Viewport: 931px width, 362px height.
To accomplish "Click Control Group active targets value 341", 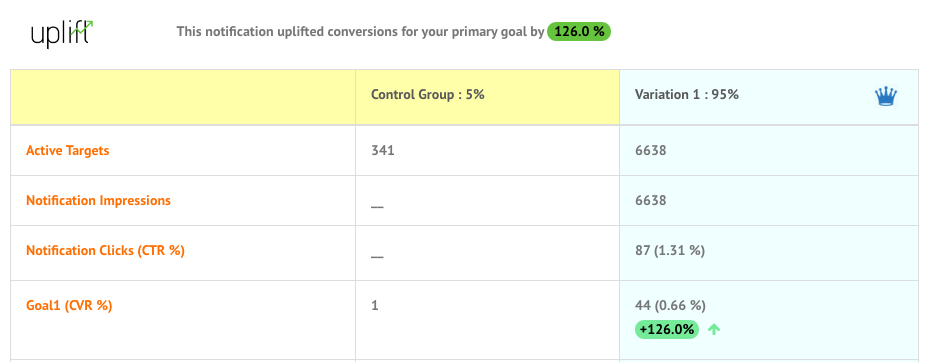I will [382, 151].
